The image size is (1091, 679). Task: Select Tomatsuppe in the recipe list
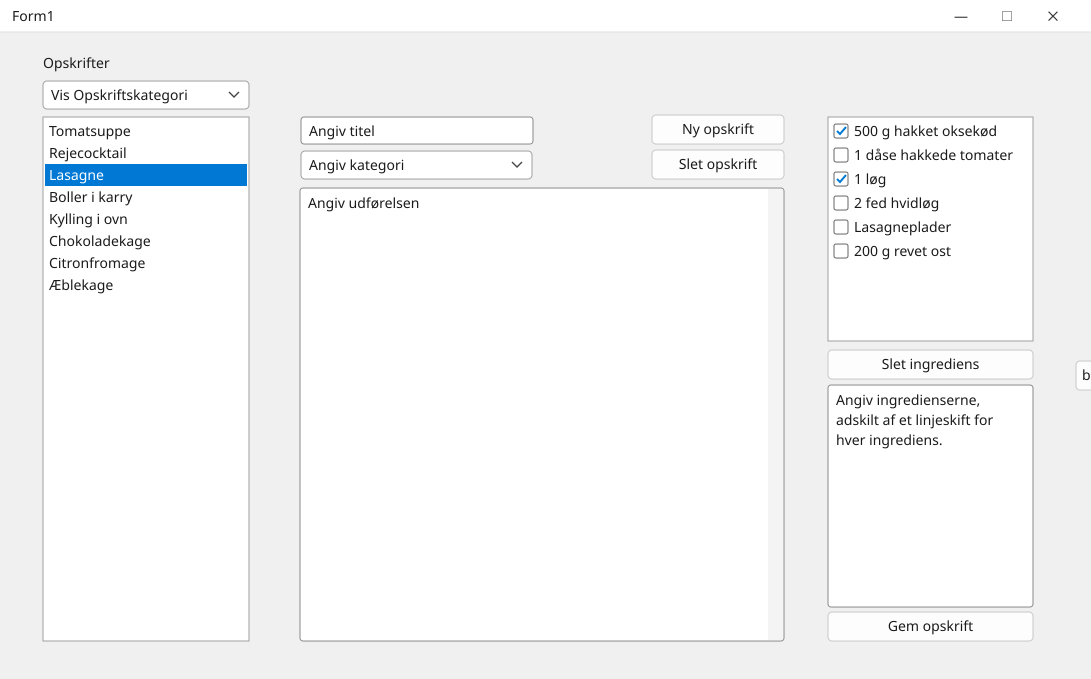click(x=146, y=131)
